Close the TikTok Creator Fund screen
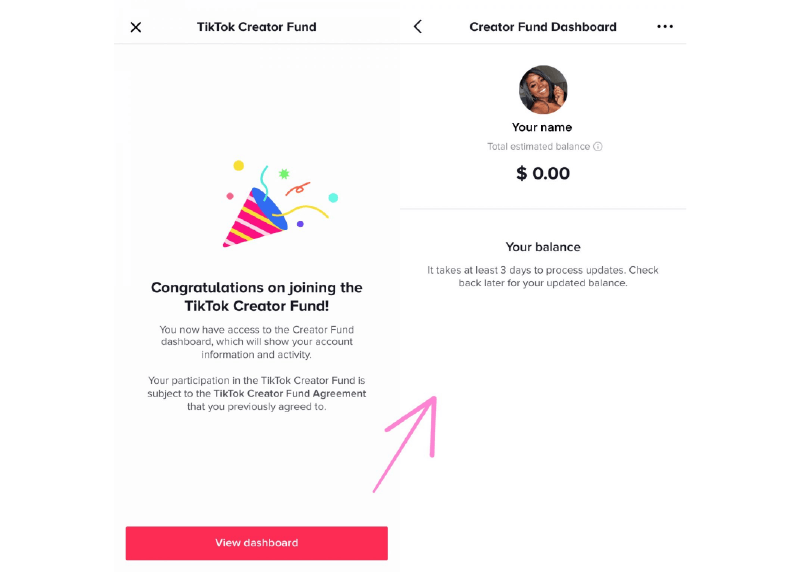800x572 pixels. pyautogui.click(x=136, y=27)
